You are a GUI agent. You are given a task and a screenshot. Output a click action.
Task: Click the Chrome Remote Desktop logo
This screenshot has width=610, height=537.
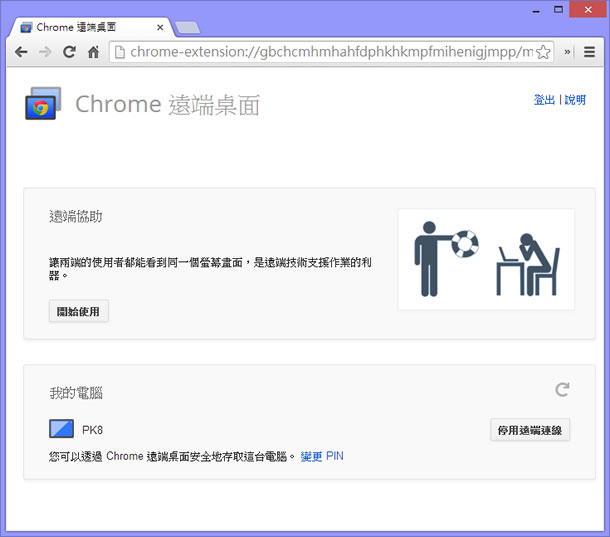[x=43, y=104]
